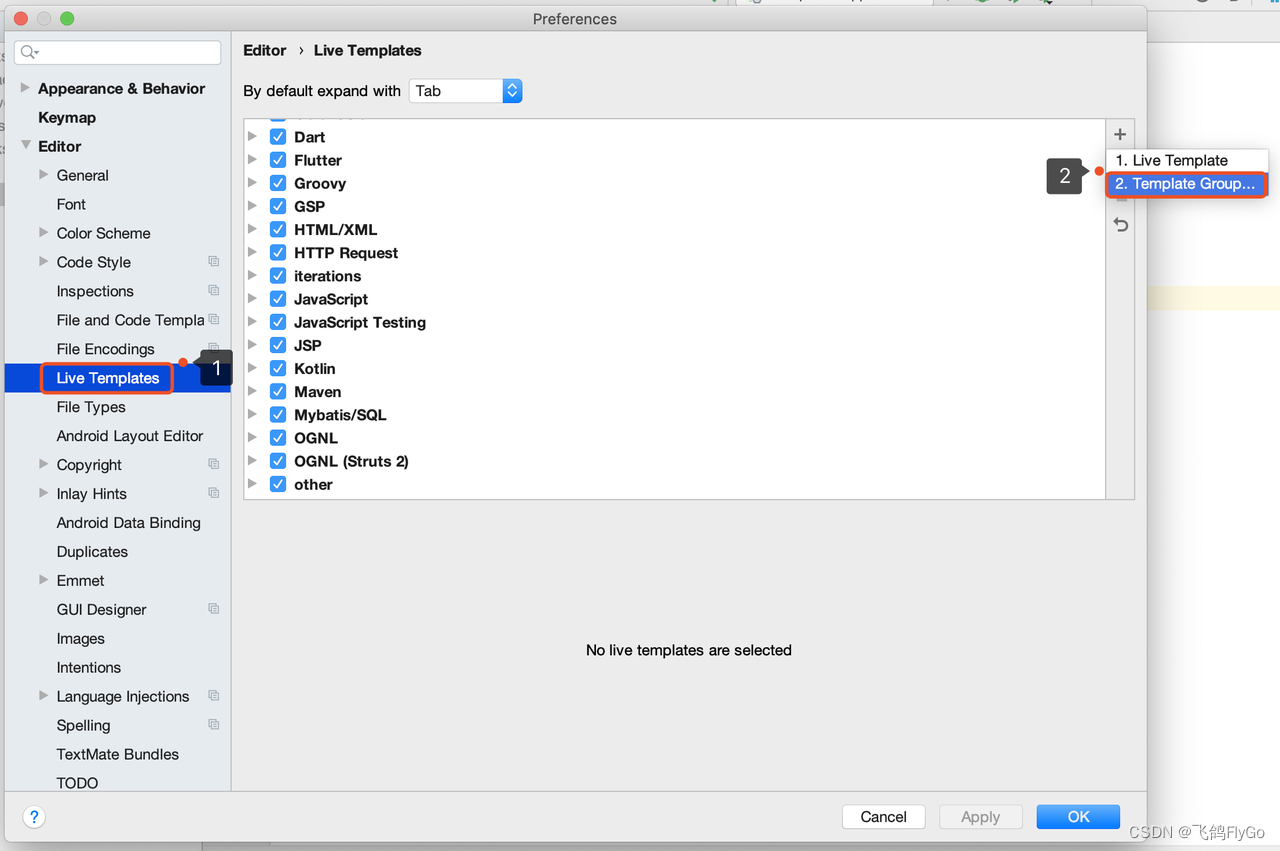Click the help question mark icon
The height and width of the screenshot is (851, 1280).
pos(34,817)
